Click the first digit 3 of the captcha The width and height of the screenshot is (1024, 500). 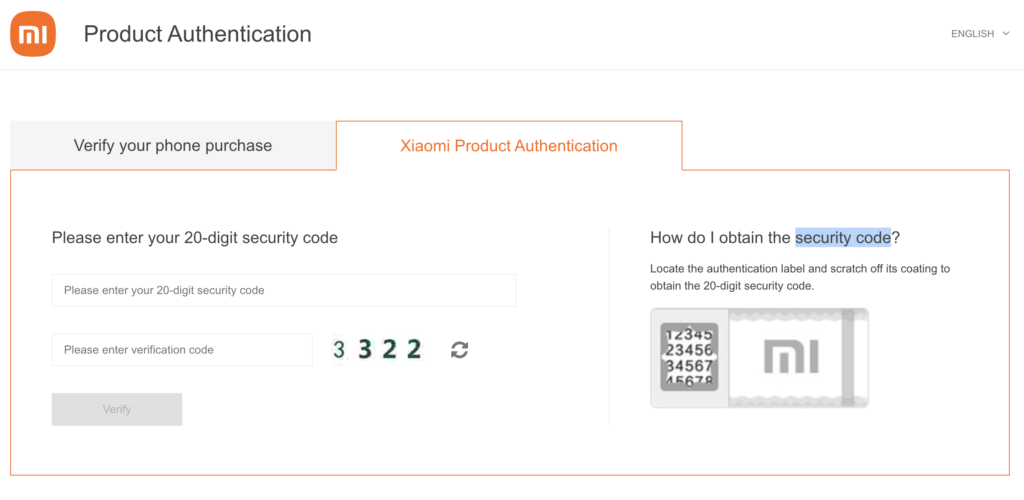339,350
